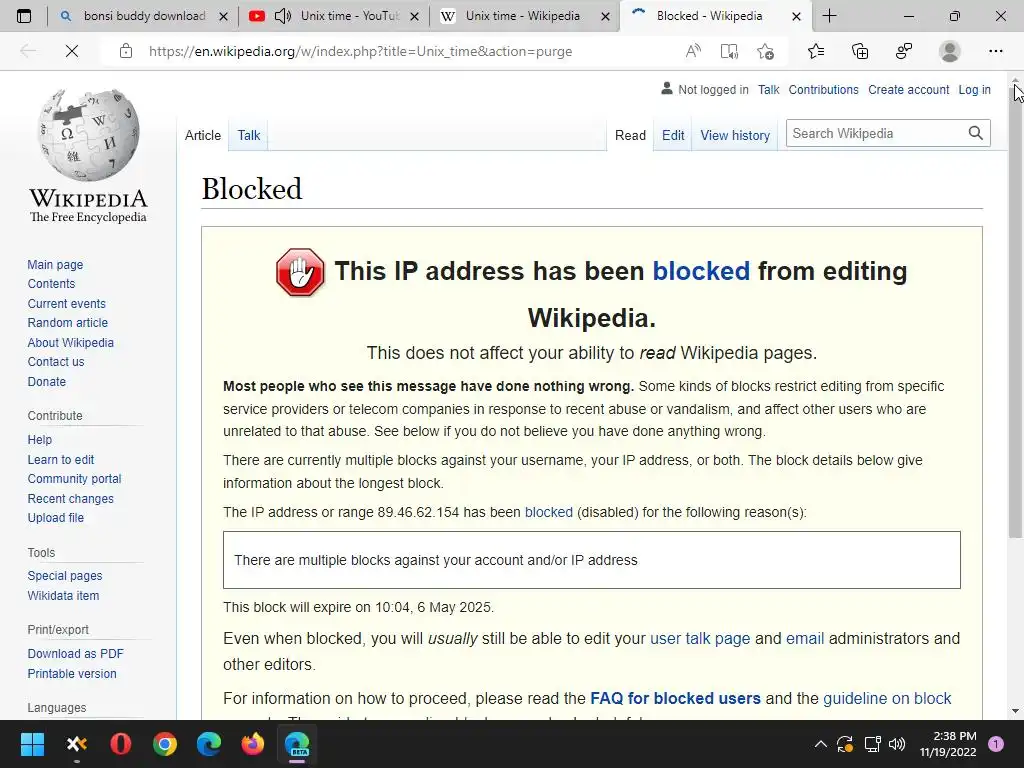Click the search magnifier button
The image size is (1024, 768).
click(976, 133)
